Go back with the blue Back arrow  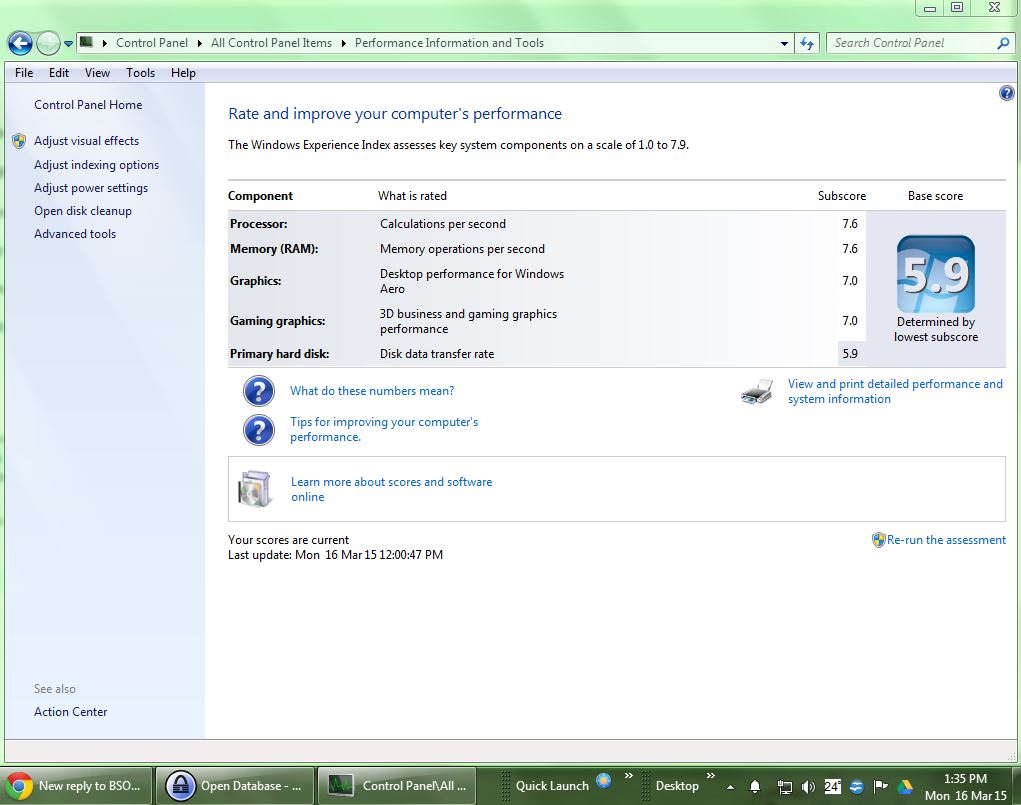coord(20,44)
